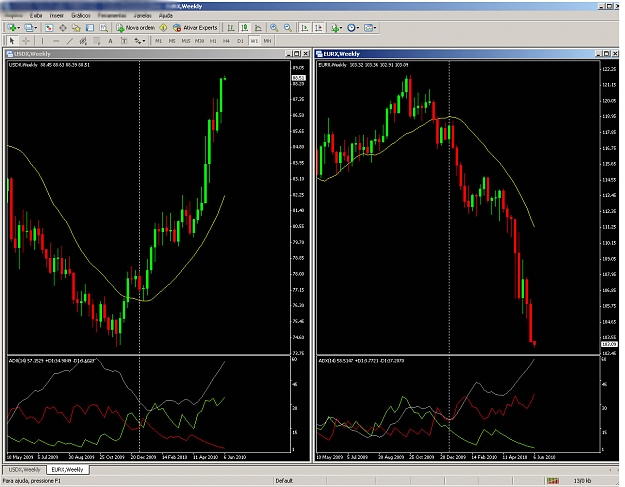Set timeframe to M15

(186, 41)
